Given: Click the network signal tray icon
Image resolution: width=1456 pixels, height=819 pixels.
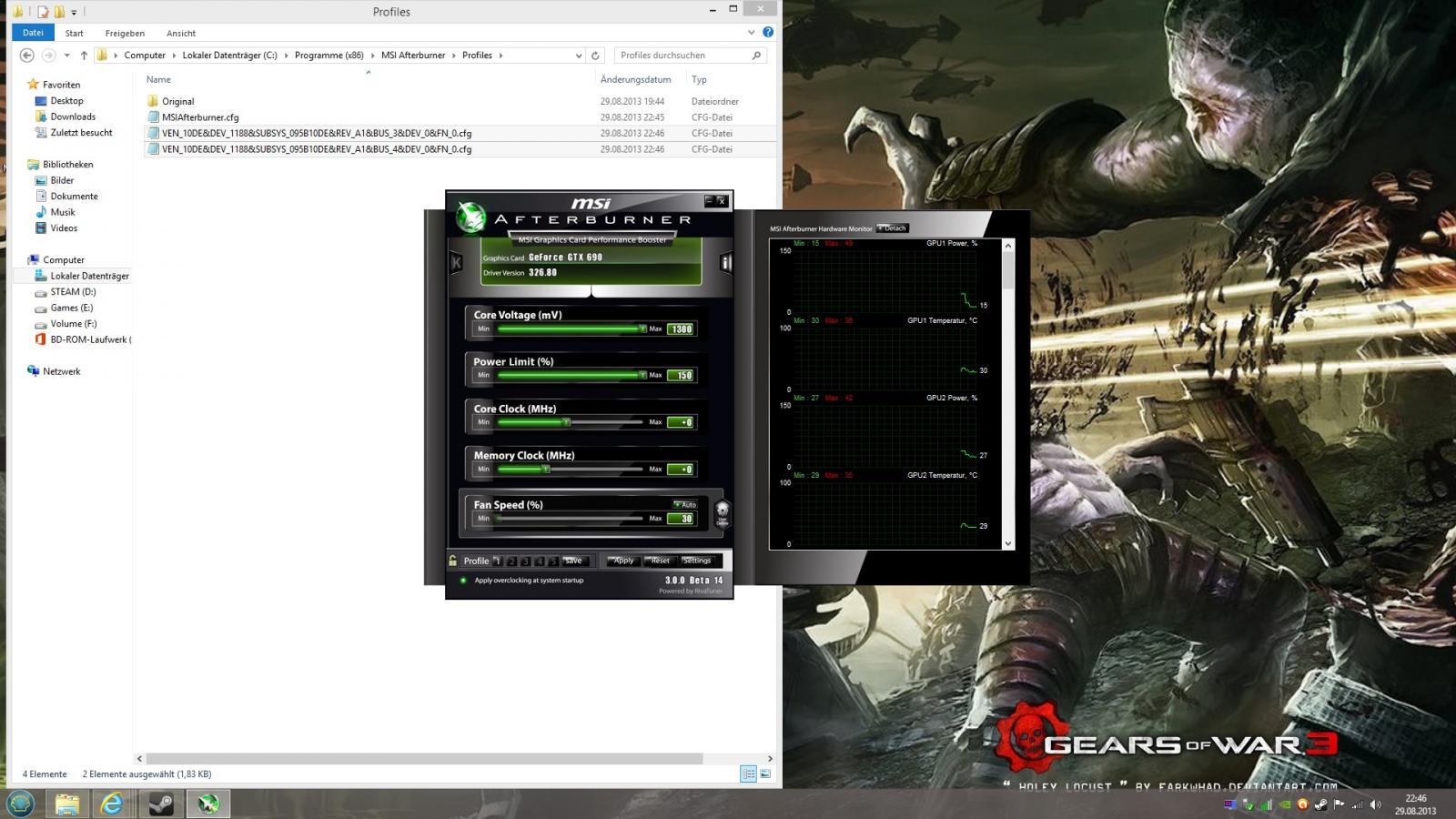Looking at the screenshot, I should [x=1357, y=805].
